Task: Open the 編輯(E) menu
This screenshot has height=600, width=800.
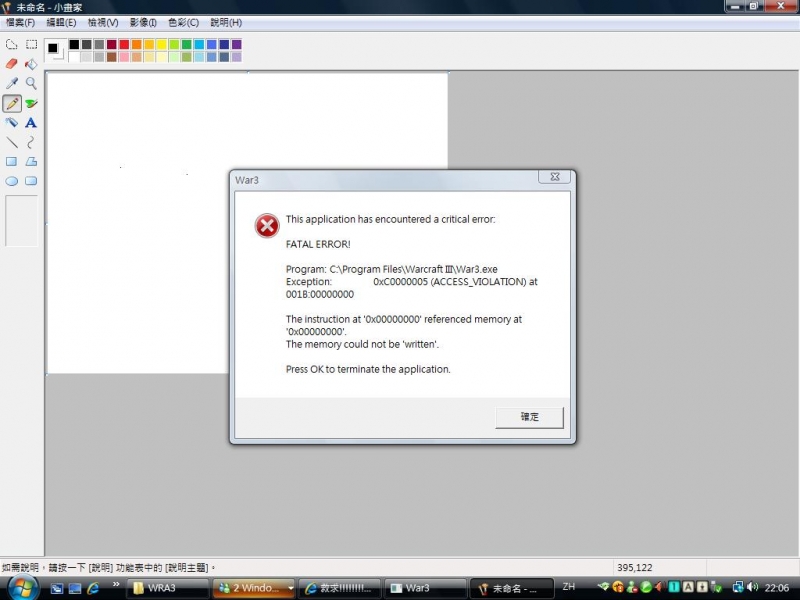Action: [x=61, y=22]
